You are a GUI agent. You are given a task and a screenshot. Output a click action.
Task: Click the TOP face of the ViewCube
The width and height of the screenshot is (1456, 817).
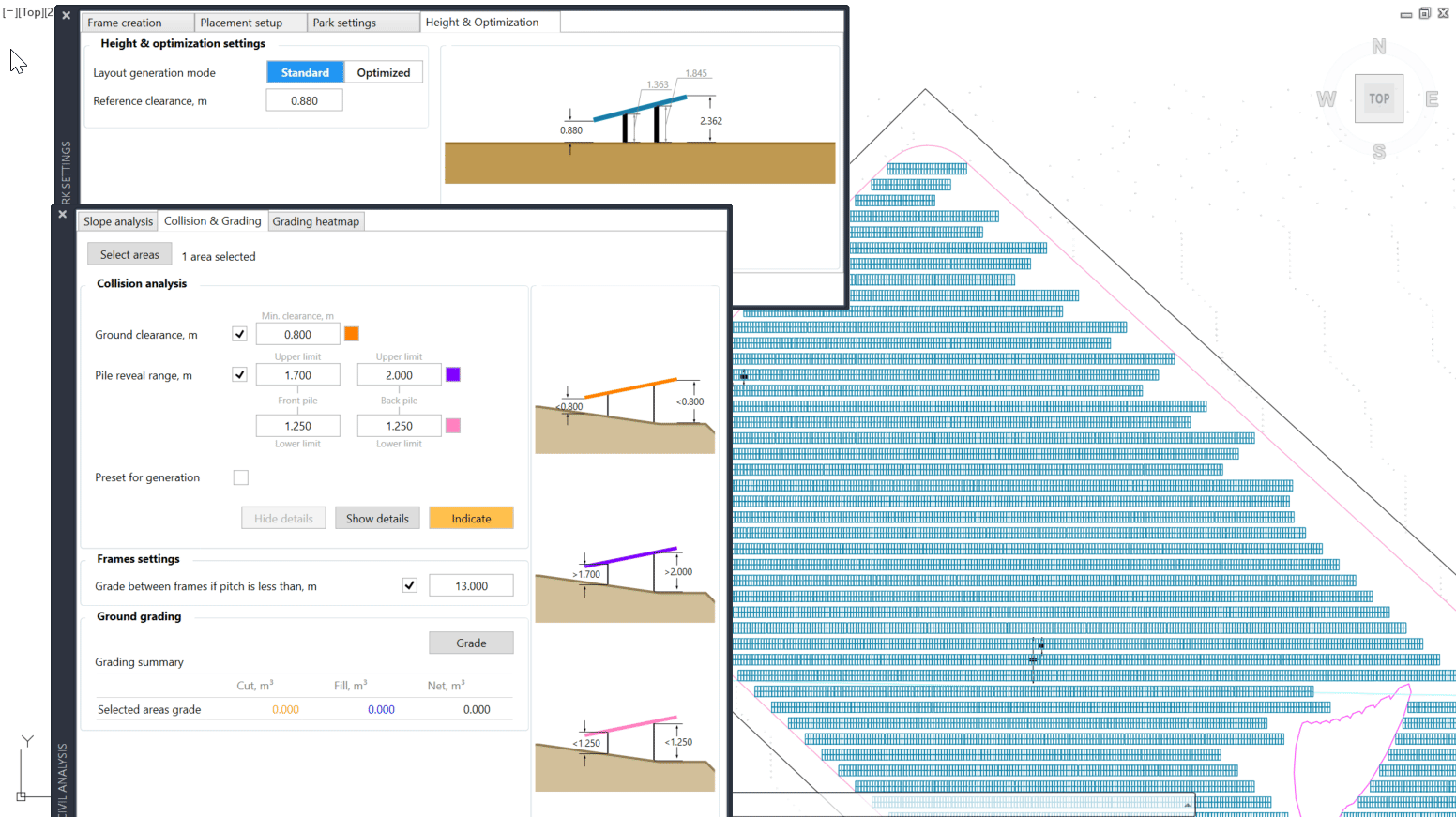point(1379,98)
